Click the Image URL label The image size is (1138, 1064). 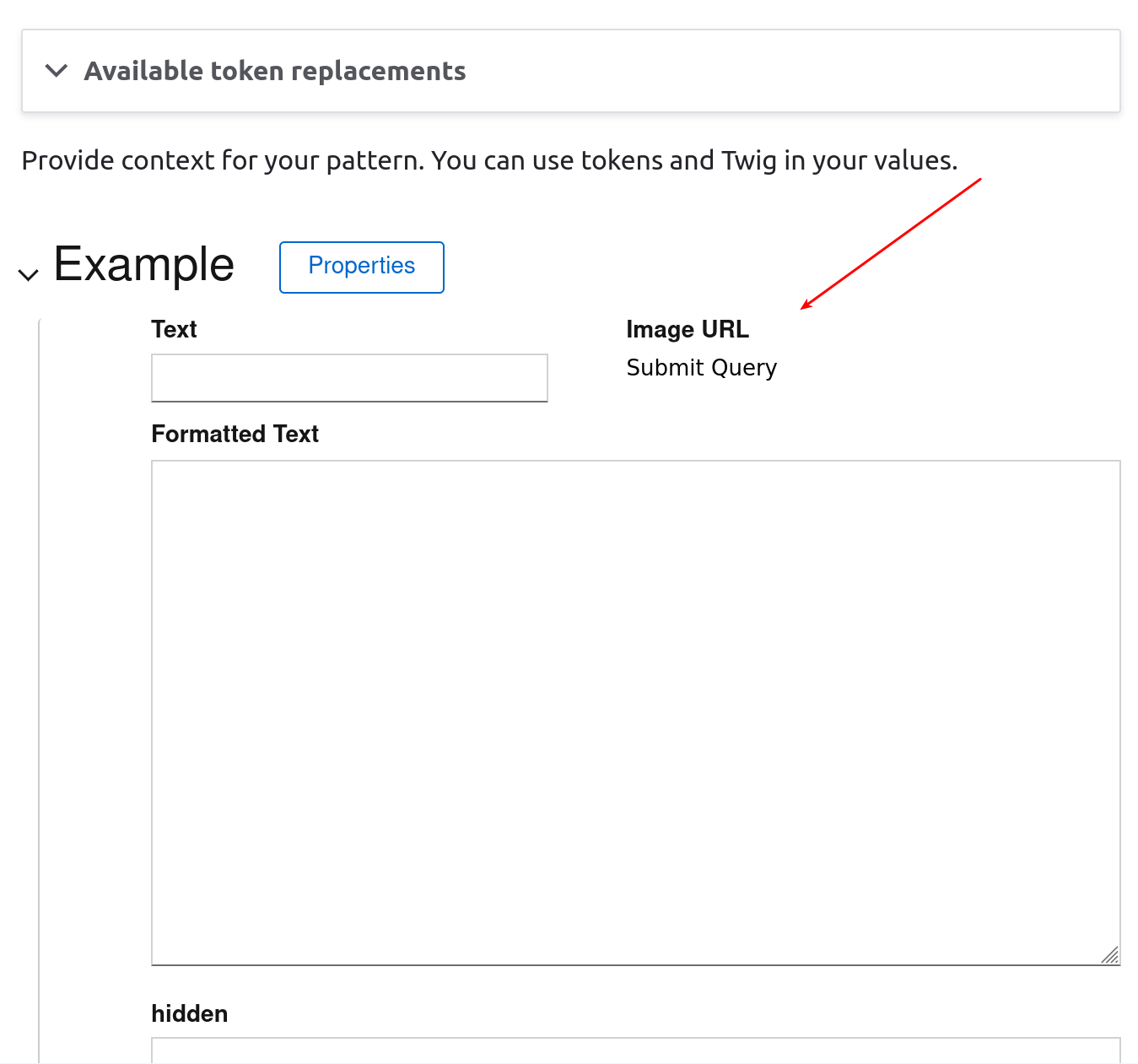(x=687, y=329)
